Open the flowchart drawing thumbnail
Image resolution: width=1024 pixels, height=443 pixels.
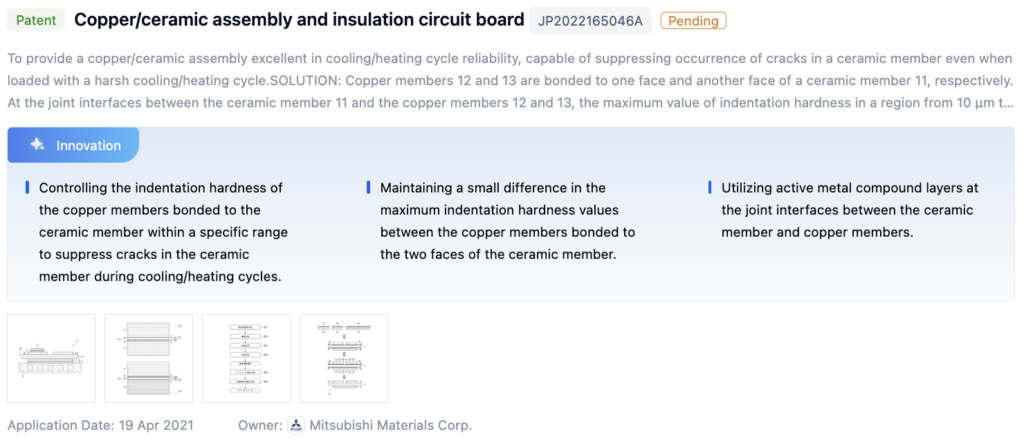[246, 358]
